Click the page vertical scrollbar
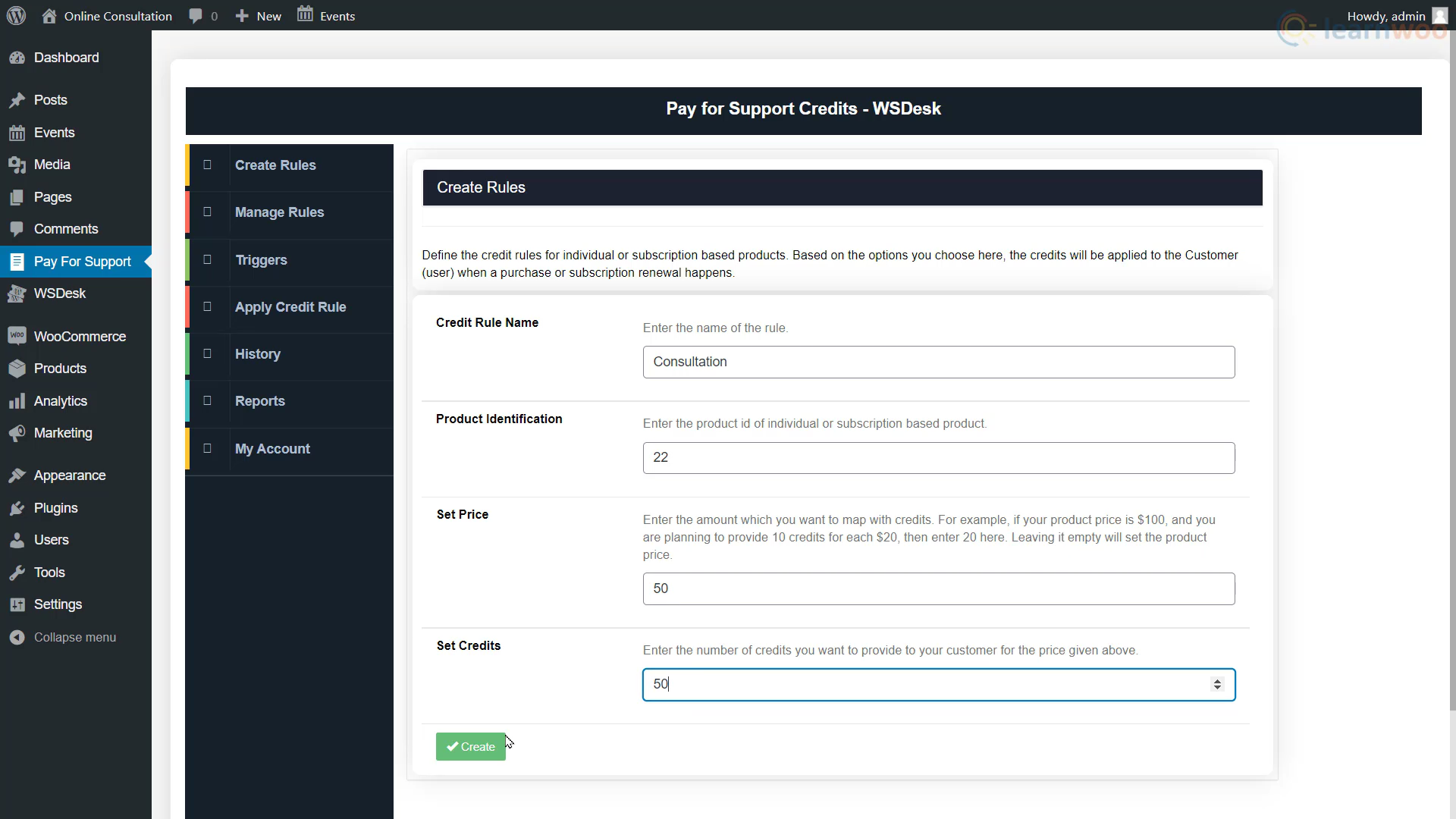 (x=1452, y=372)
